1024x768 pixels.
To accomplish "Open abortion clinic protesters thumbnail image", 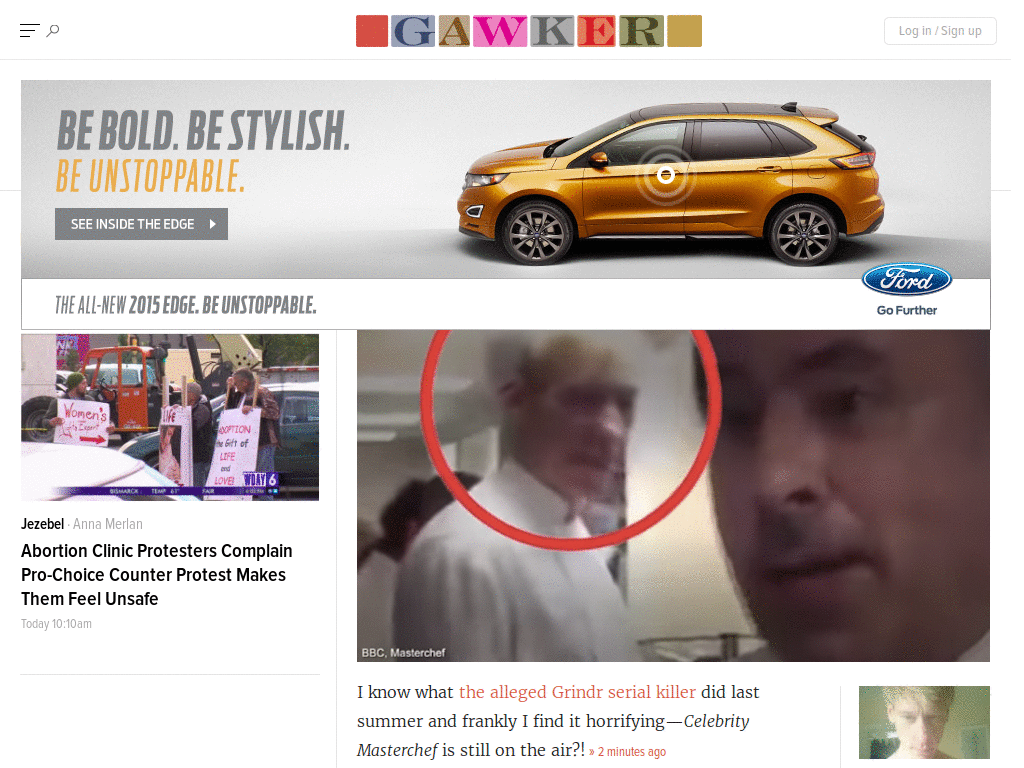I will click(170, 417).
